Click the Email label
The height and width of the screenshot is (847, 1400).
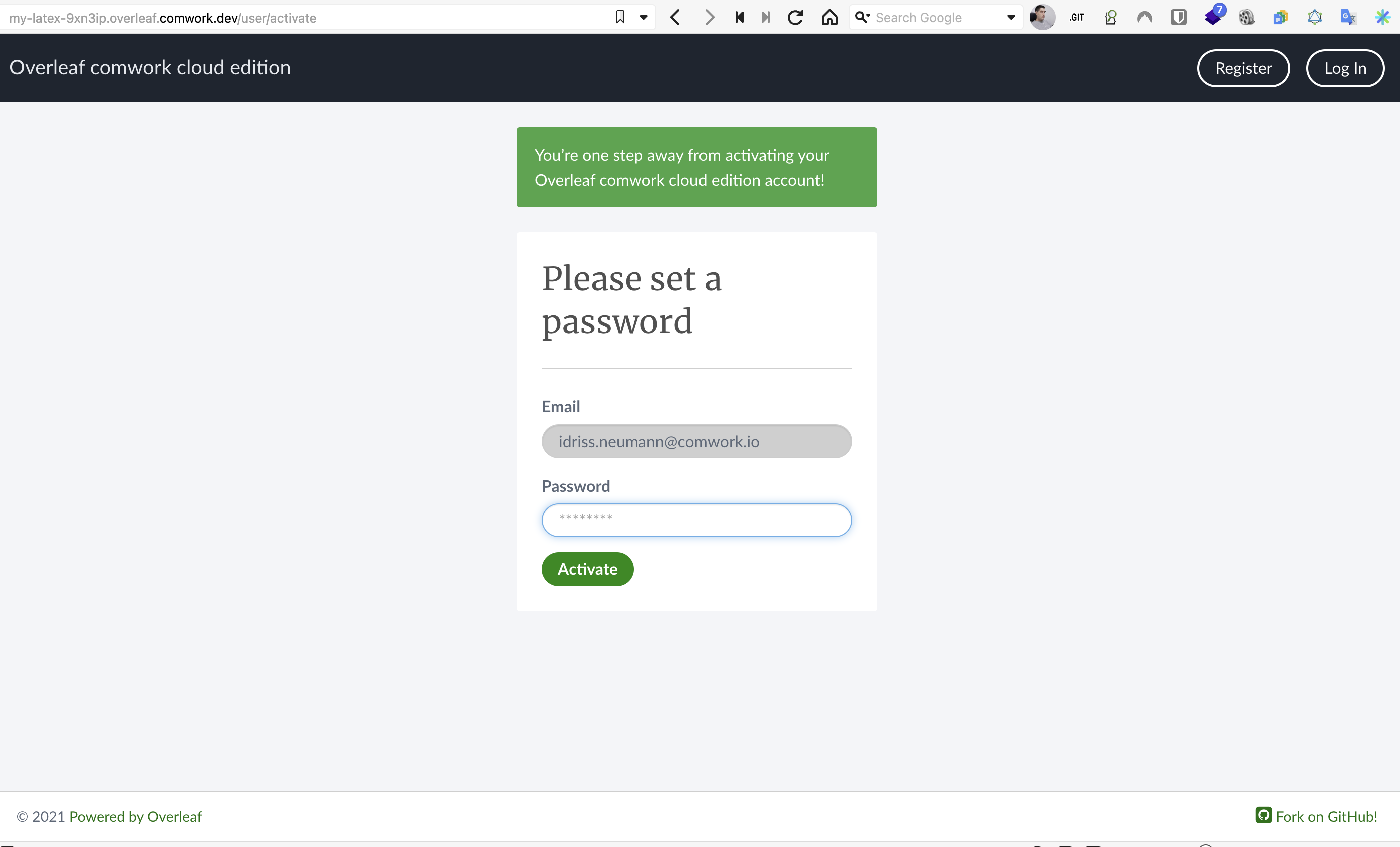tap(561, 406)
